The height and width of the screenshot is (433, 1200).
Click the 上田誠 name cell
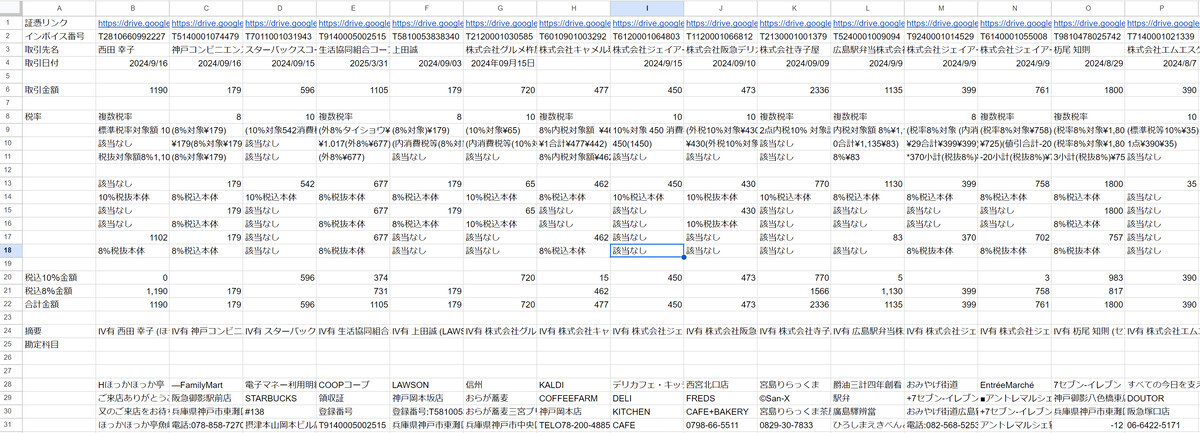427,48
